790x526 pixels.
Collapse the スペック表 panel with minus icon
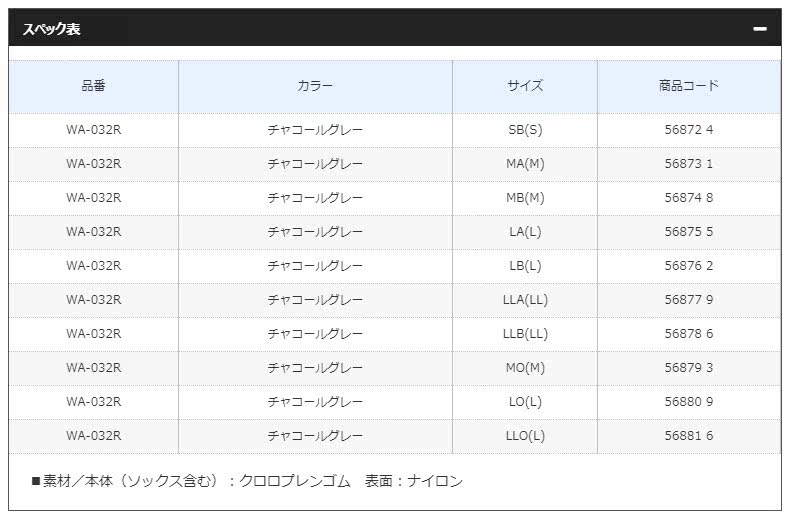pos(760,29)
